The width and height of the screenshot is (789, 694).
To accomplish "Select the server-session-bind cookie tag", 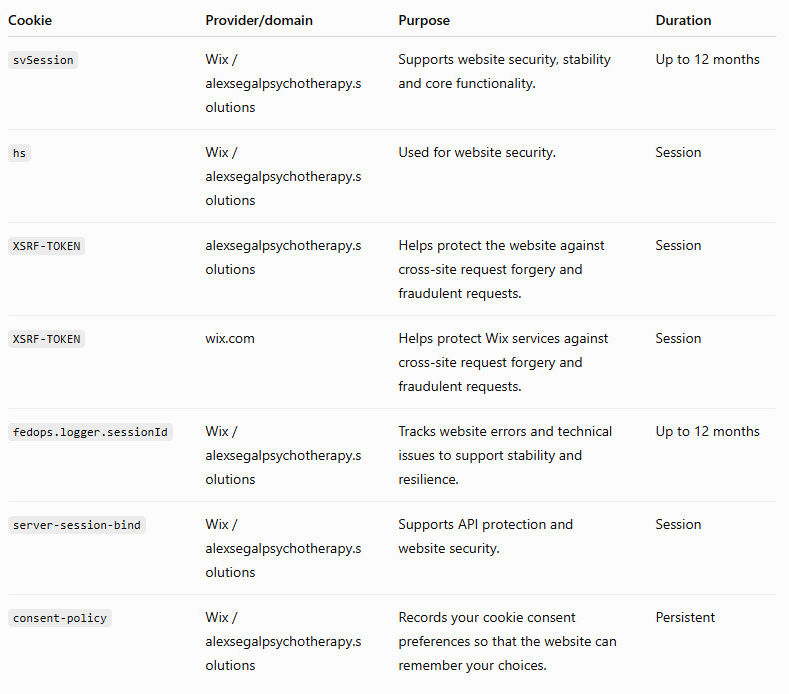I will coord(76,525).
